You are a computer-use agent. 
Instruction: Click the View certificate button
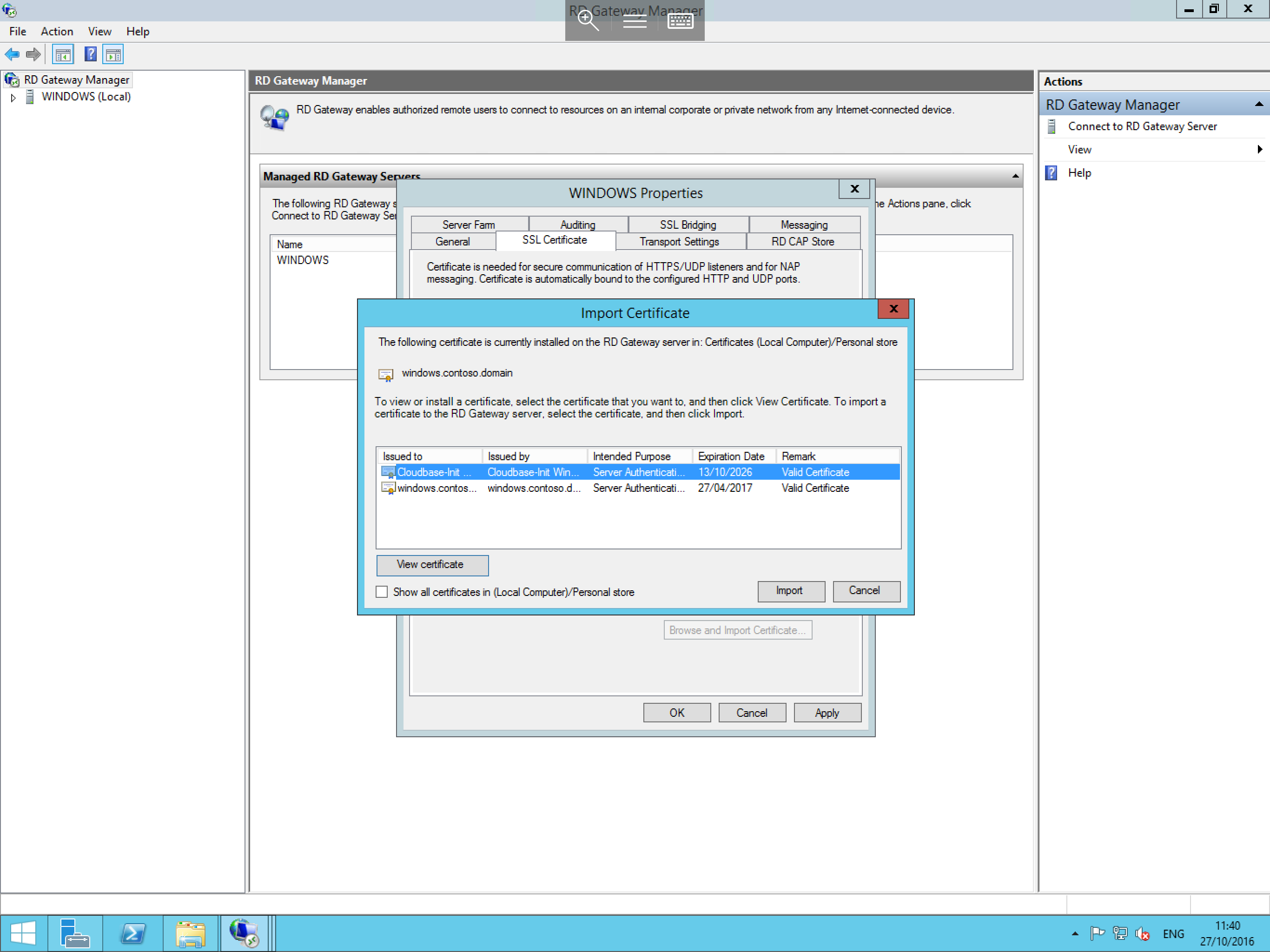(x=432, y=565)
